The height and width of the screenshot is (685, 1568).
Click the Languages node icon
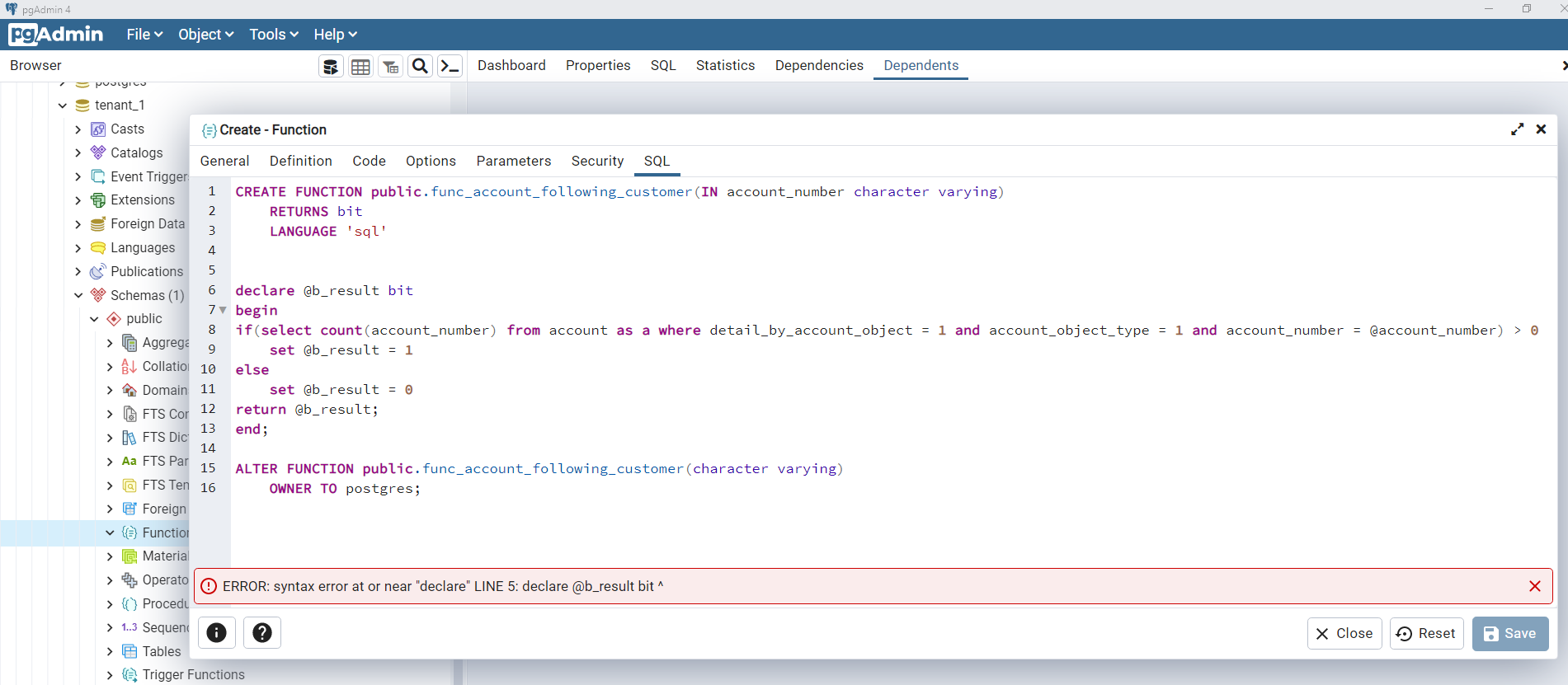coord(98,248)
